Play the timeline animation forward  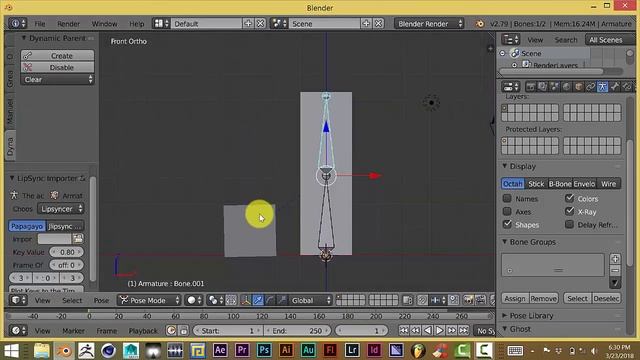click(x=440, y=331)
